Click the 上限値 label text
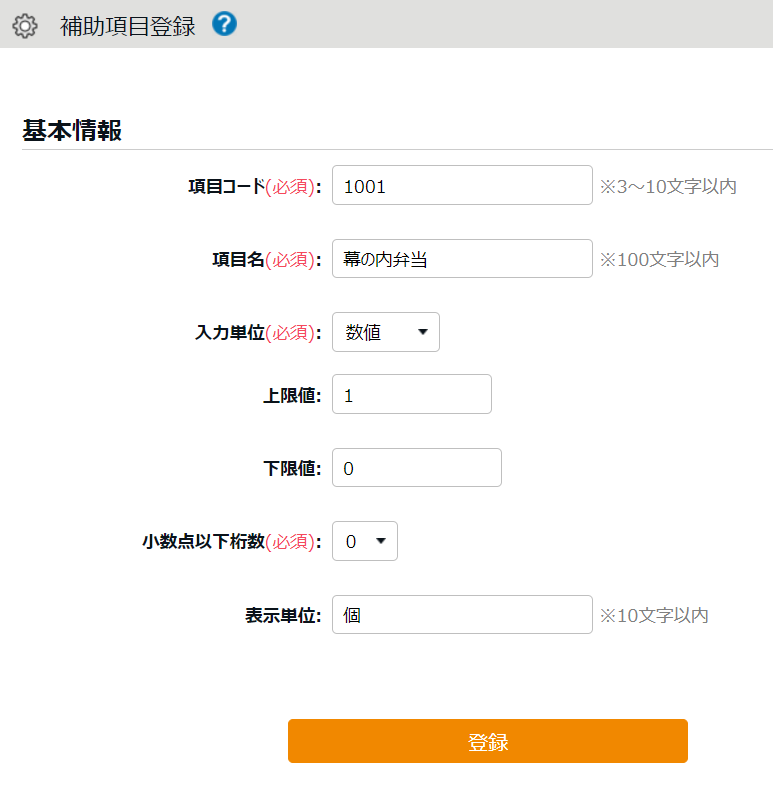Viewport: 773px width, 791px height. (291, 395)
